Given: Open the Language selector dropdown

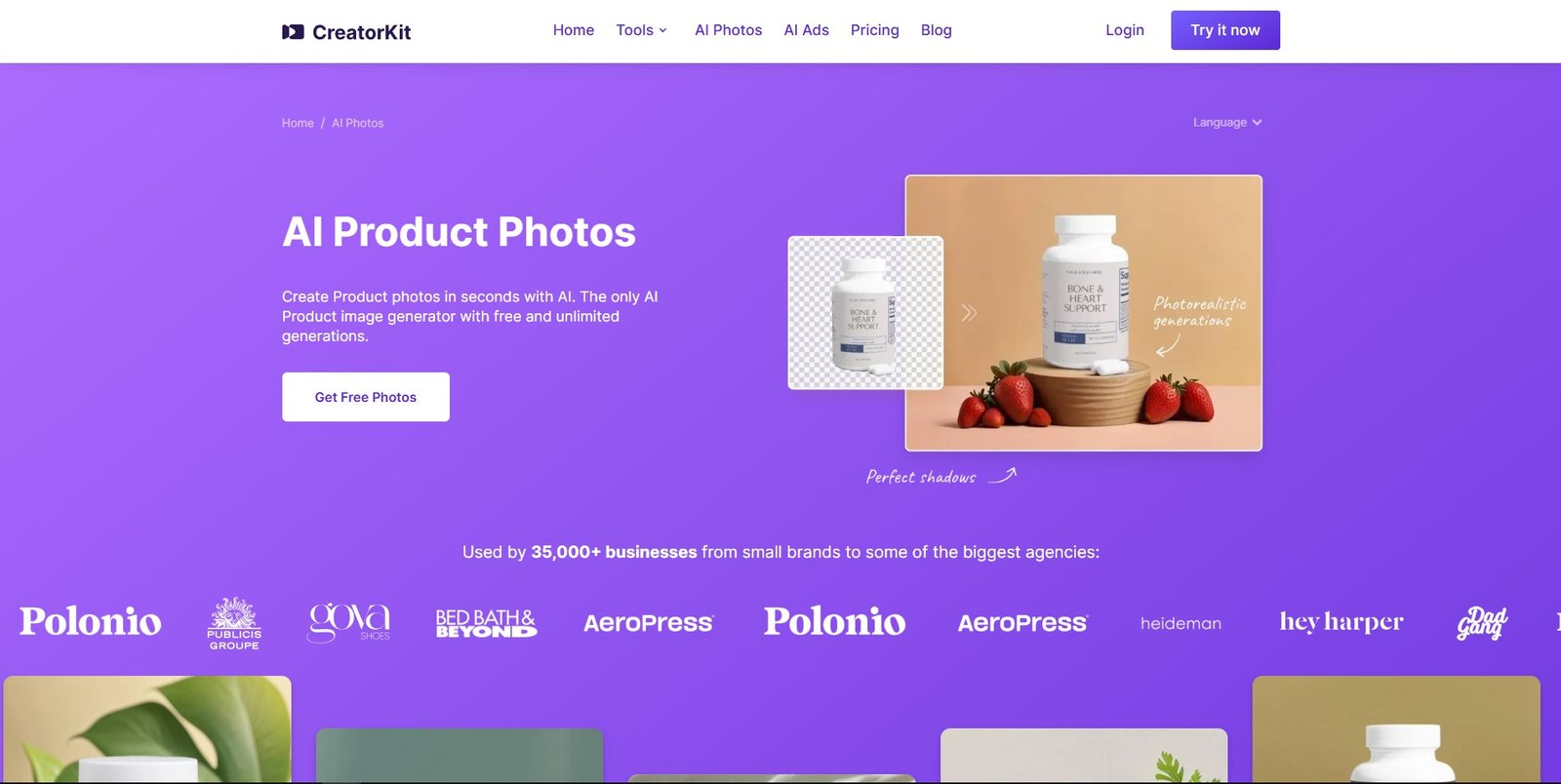Looking at the screenshot, I should click(x=1227, y=122).
